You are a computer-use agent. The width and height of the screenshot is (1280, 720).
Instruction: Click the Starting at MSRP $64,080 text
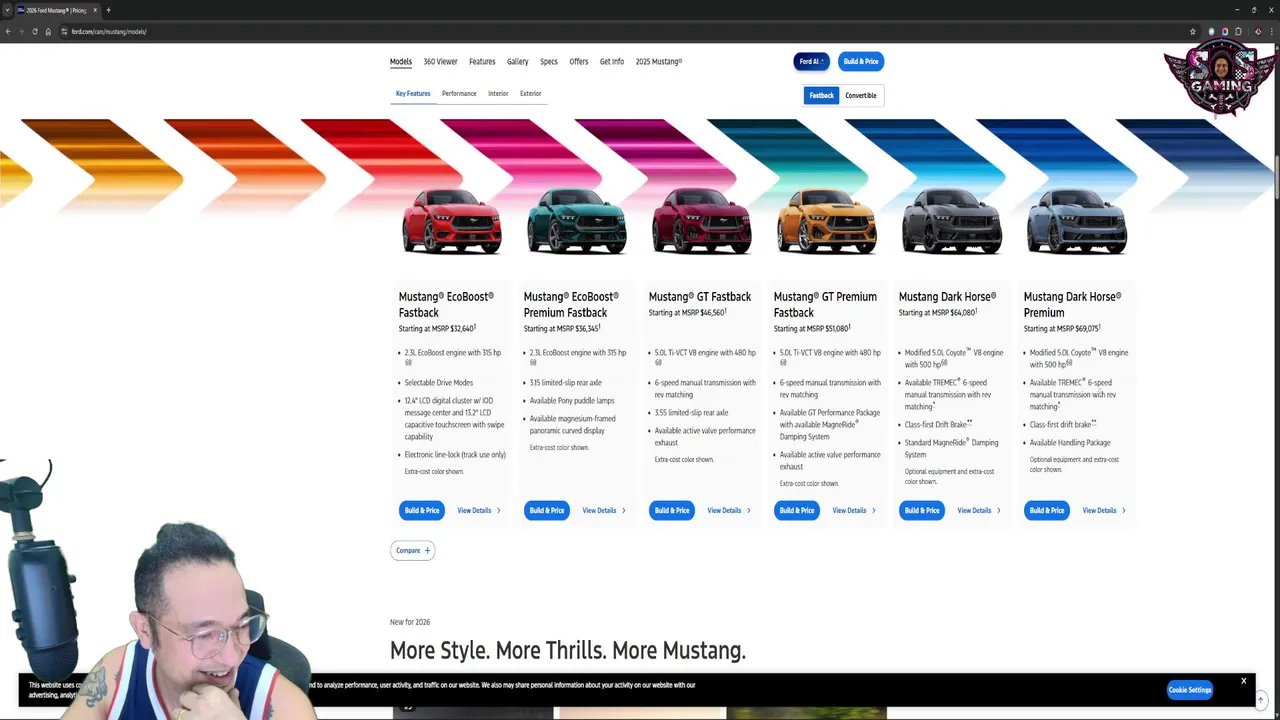938,313
